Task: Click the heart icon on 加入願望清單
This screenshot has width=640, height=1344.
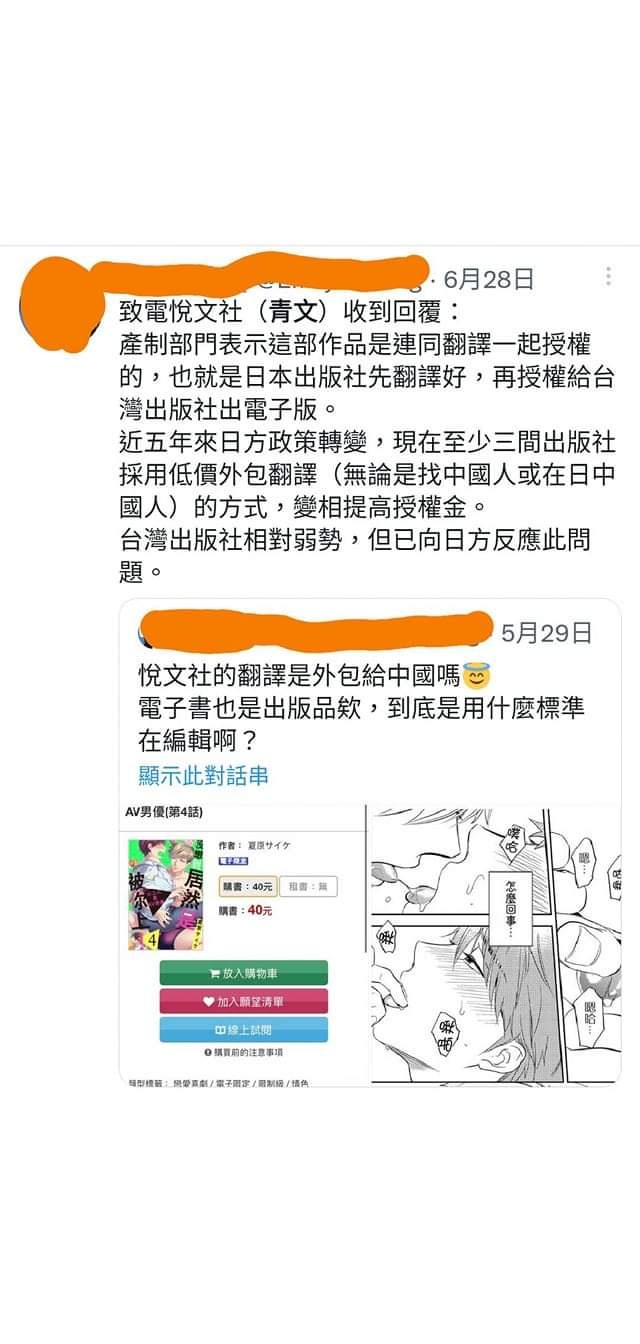Action: pyautogui.click(x=209, y=1001)
